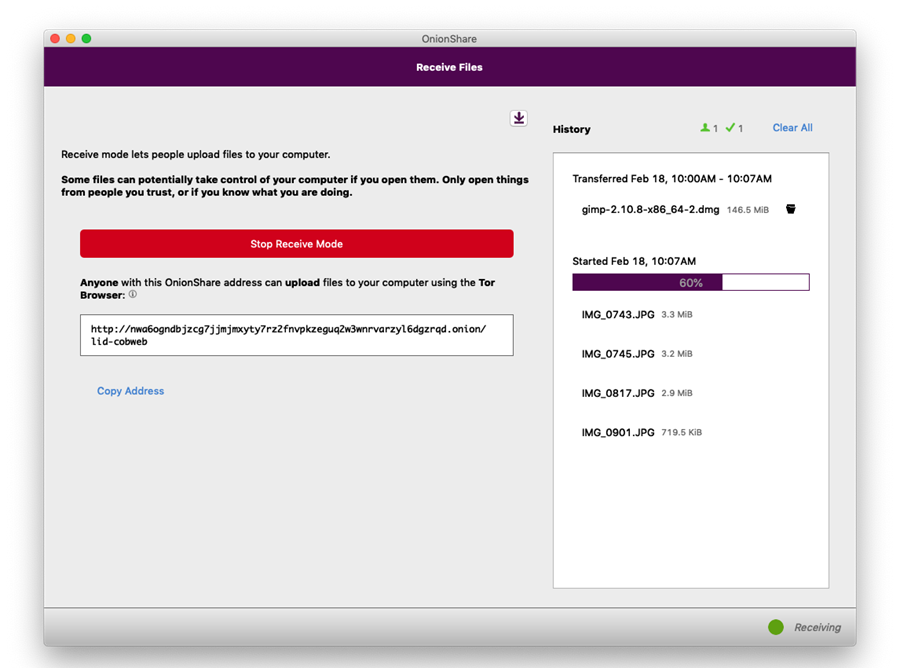Zoom the window with the green button

click(x=86, y=38)
